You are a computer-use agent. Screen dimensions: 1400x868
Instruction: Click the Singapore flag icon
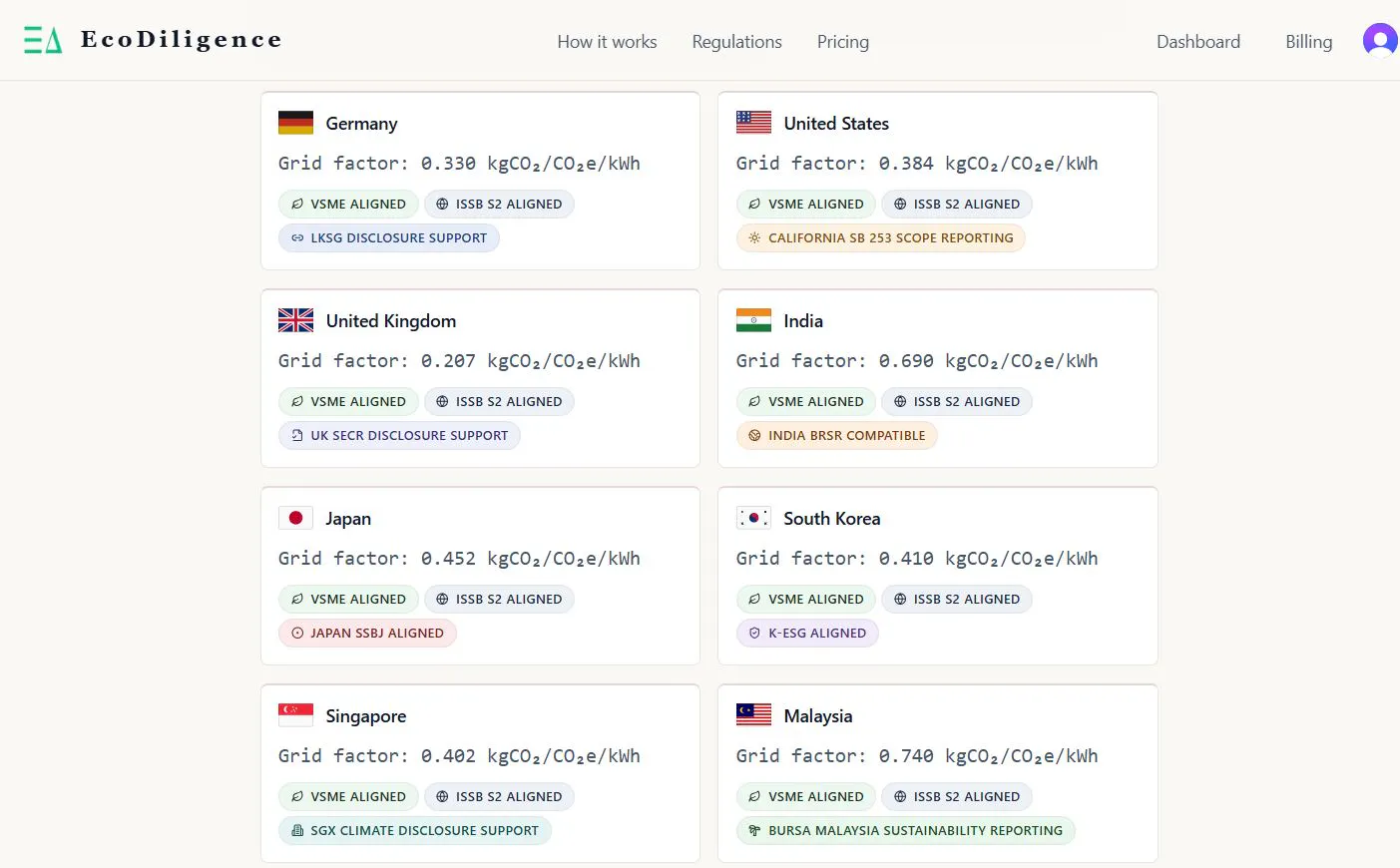click(x=295, y=715)
